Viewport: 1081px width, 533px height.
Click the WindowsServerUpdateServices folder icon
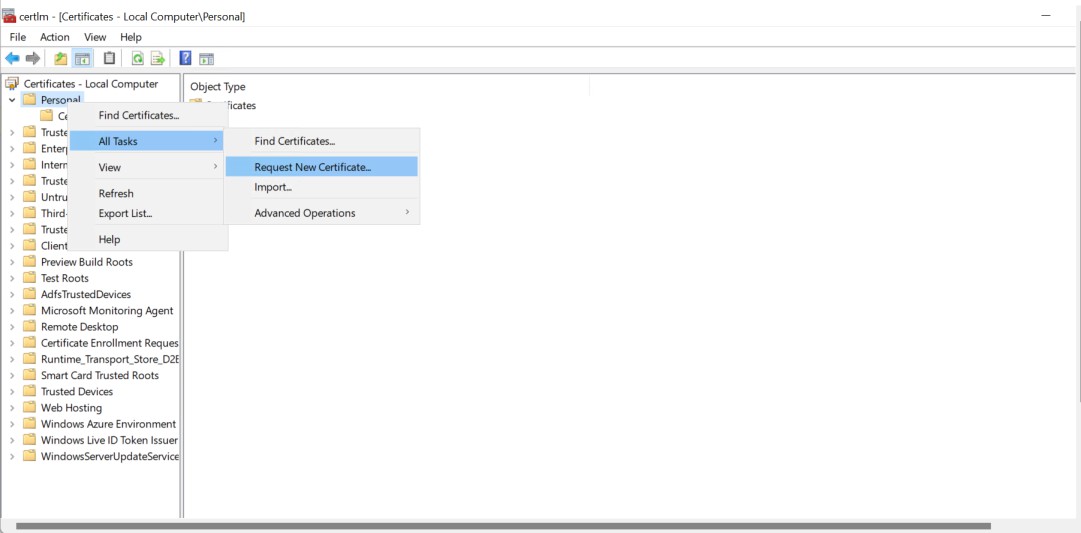[29, 456]
